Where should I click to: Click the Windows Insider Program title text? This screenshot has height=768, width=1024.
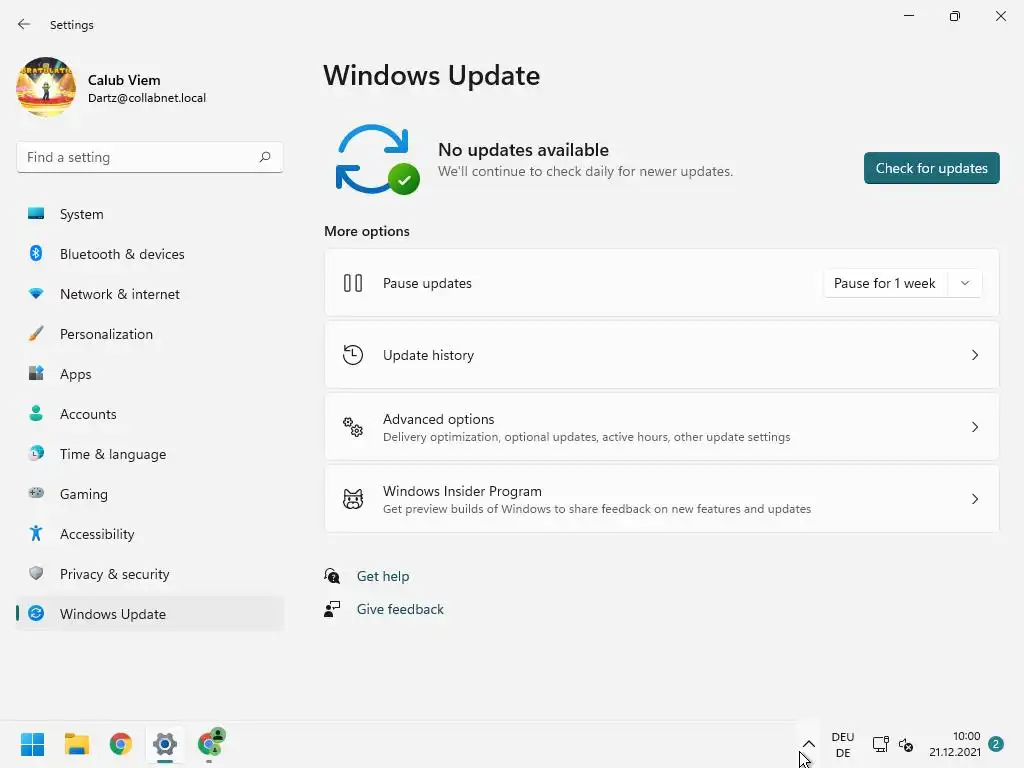coord(462,491)
